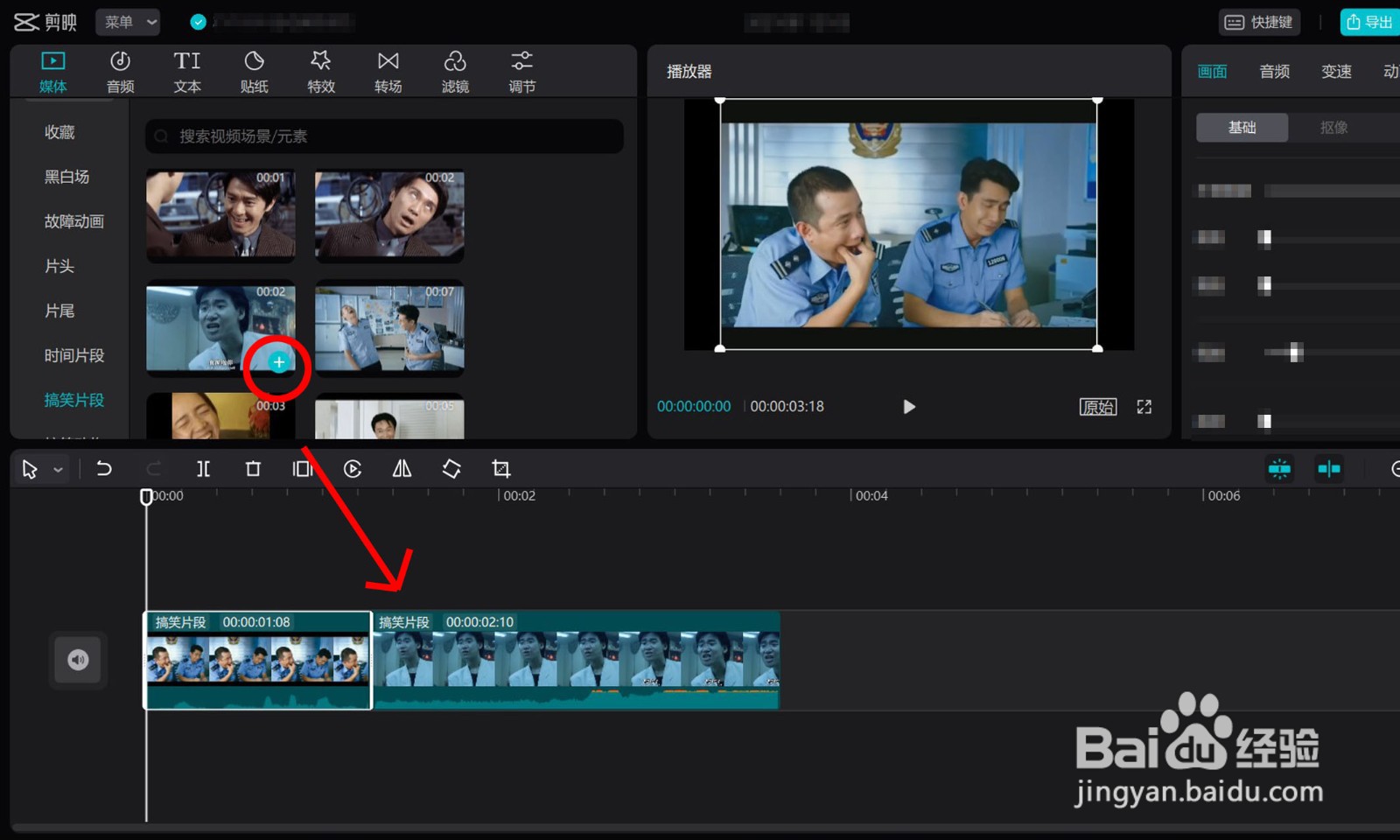Select 片头 category in sidebar

click(x=59, y=266)
